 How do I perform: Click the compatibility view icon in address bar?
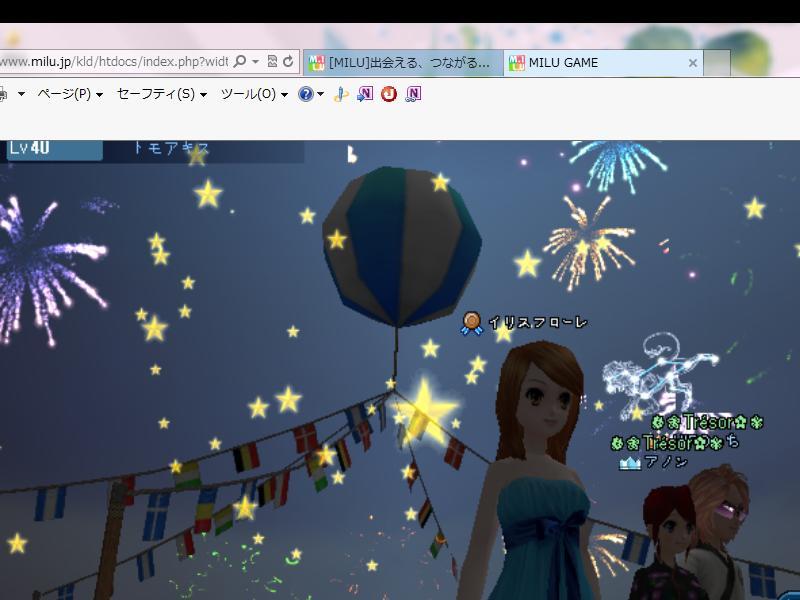(272, 62)
